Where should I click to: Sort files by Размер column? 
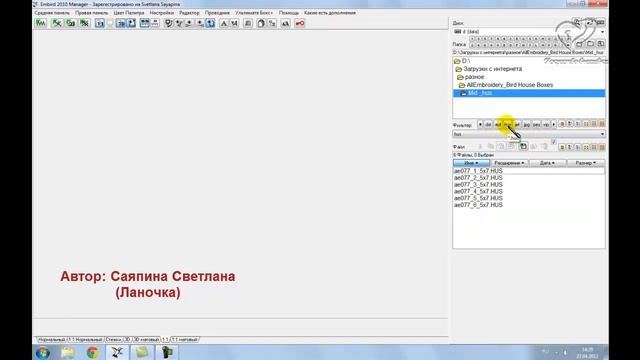tap(586, 163)
